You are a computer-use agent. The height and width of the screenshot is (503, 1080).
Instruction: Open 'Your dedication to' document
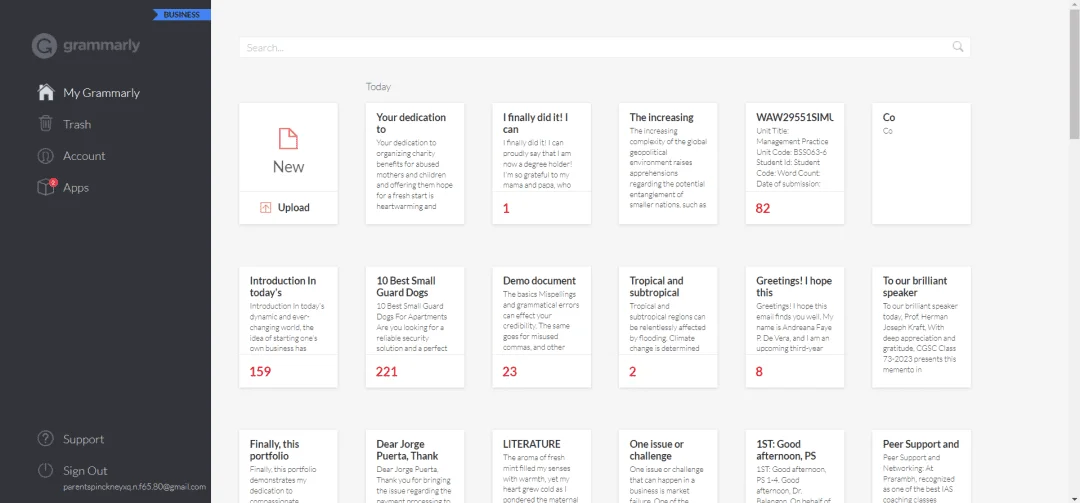coord(415,163)
